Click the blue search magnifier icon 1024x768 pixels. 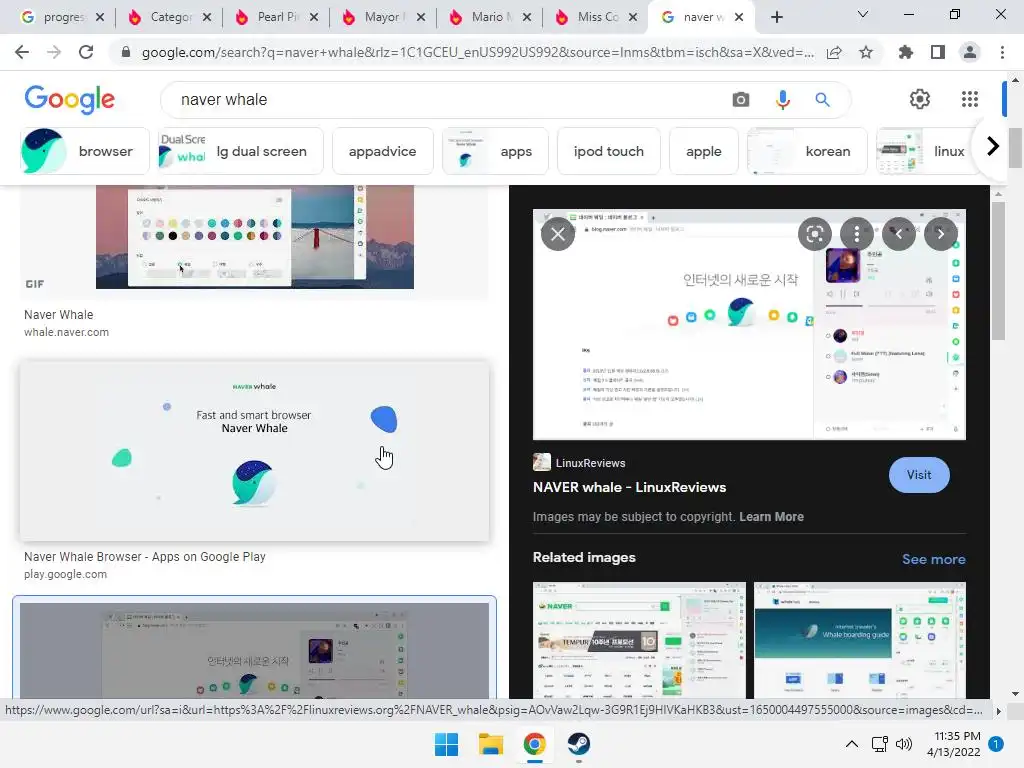click(x=822, y=100)
